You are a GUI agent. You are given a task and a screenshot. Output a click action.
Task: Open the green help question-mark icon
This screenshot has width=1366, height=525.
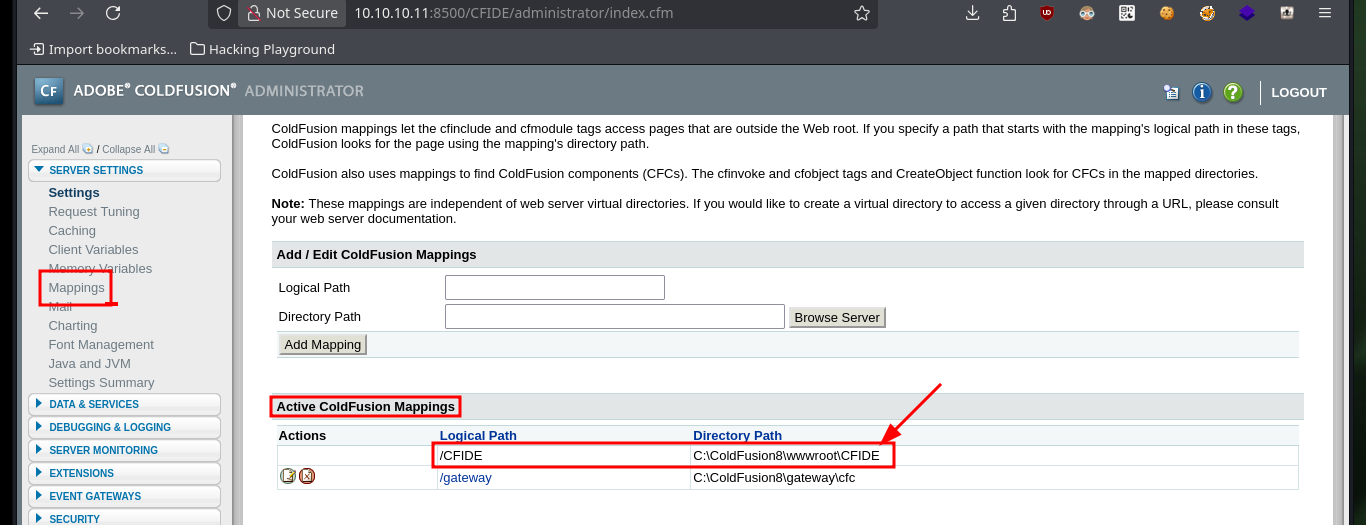click(x=1233, y=92)
